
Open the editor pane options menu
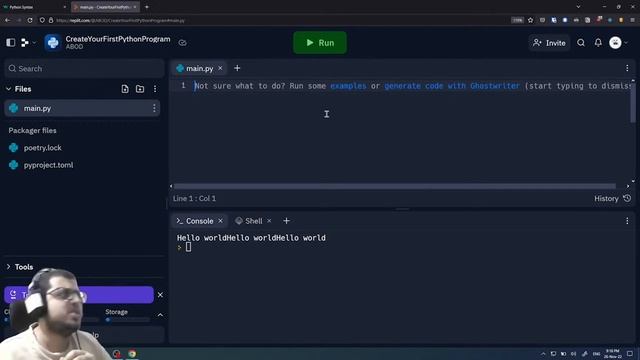pos(627,68)
